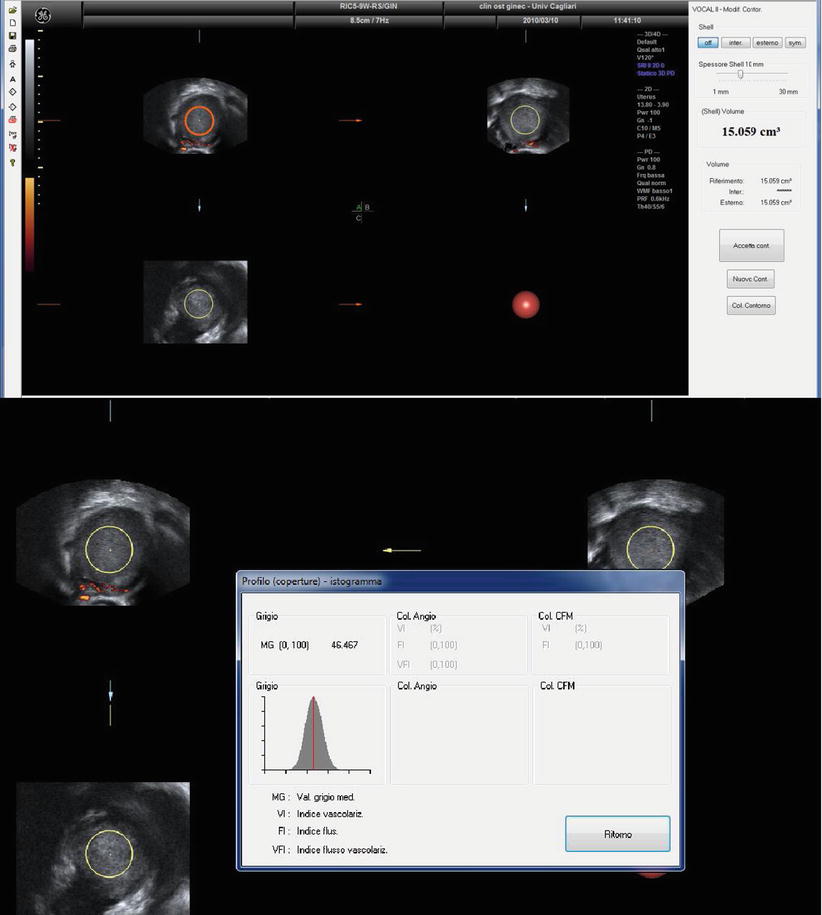Toggle Shell mode to inter.
The height and width of the screenshot is (915, 822).
point(735,43)
